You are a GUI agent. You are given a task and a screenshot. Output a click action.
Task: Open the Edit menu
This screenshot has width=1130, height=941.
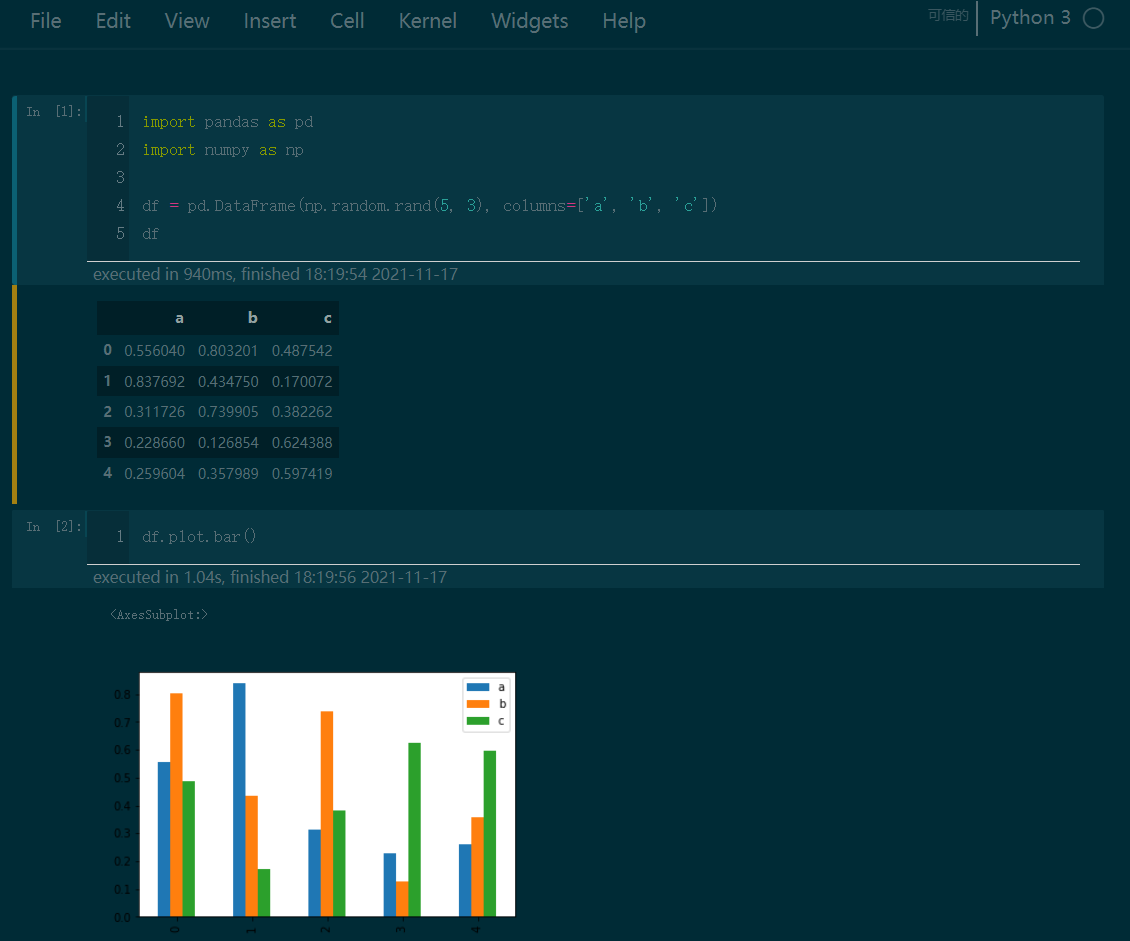pyautogui.click(x=113, y=21)
